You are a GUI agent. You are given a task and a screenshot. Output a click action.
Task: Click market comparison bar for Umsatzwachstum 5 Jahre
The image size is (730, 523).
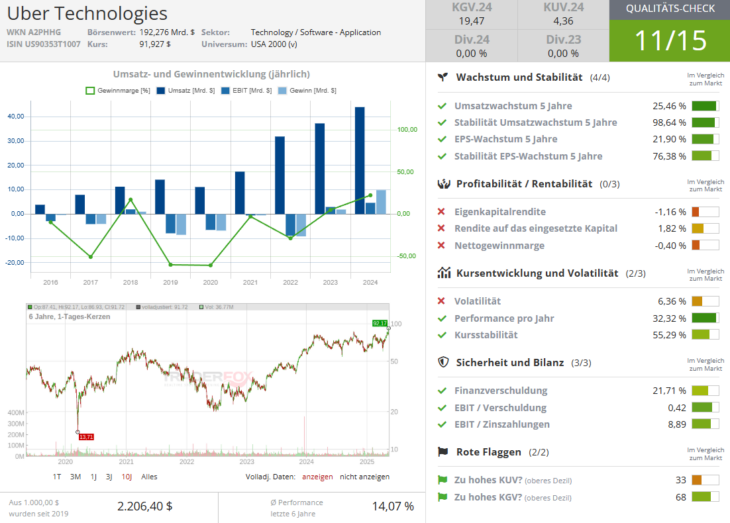[705, 106]
